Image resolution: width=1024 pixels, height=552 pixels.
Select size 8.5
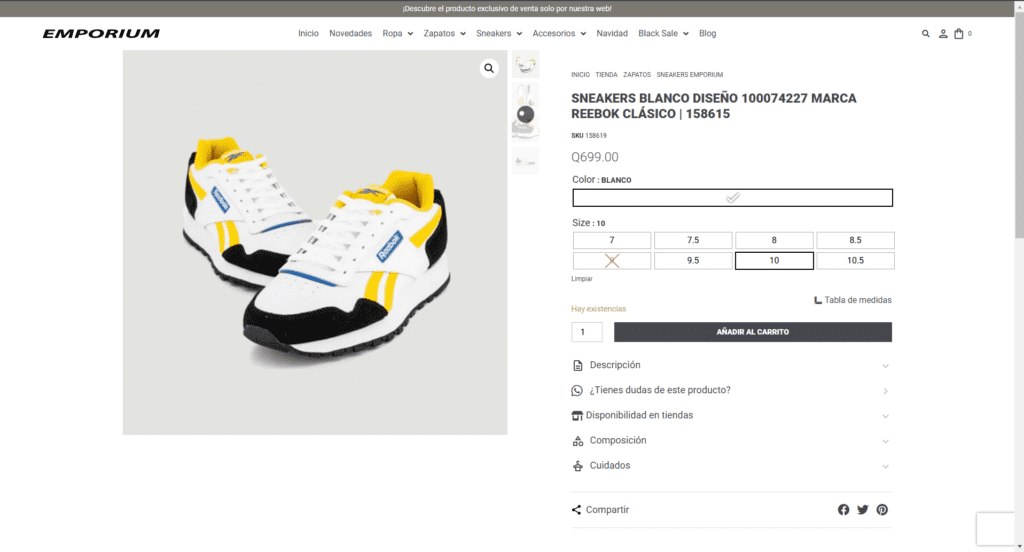(x=855, y=240)
